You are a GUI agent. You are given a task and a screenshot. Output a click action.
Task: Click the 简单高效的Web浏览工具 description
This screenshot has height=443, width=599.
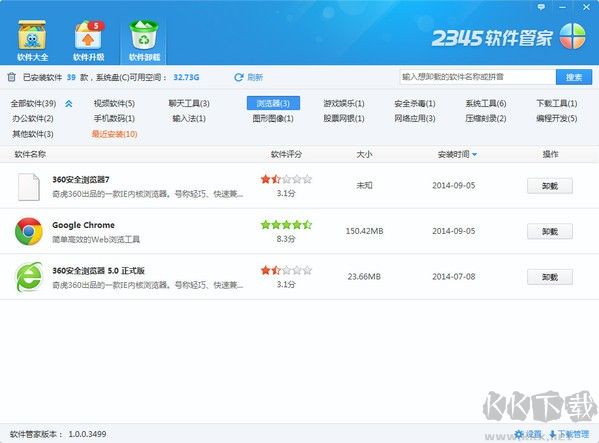96,239
